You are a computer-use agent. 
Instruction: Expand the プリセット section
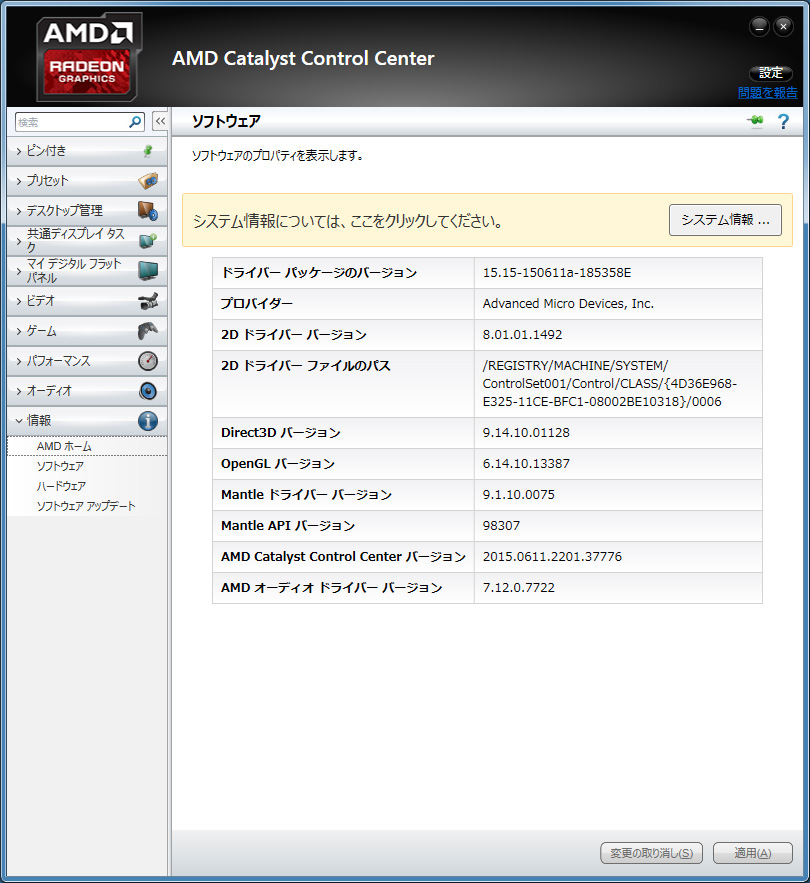(87, 181)
